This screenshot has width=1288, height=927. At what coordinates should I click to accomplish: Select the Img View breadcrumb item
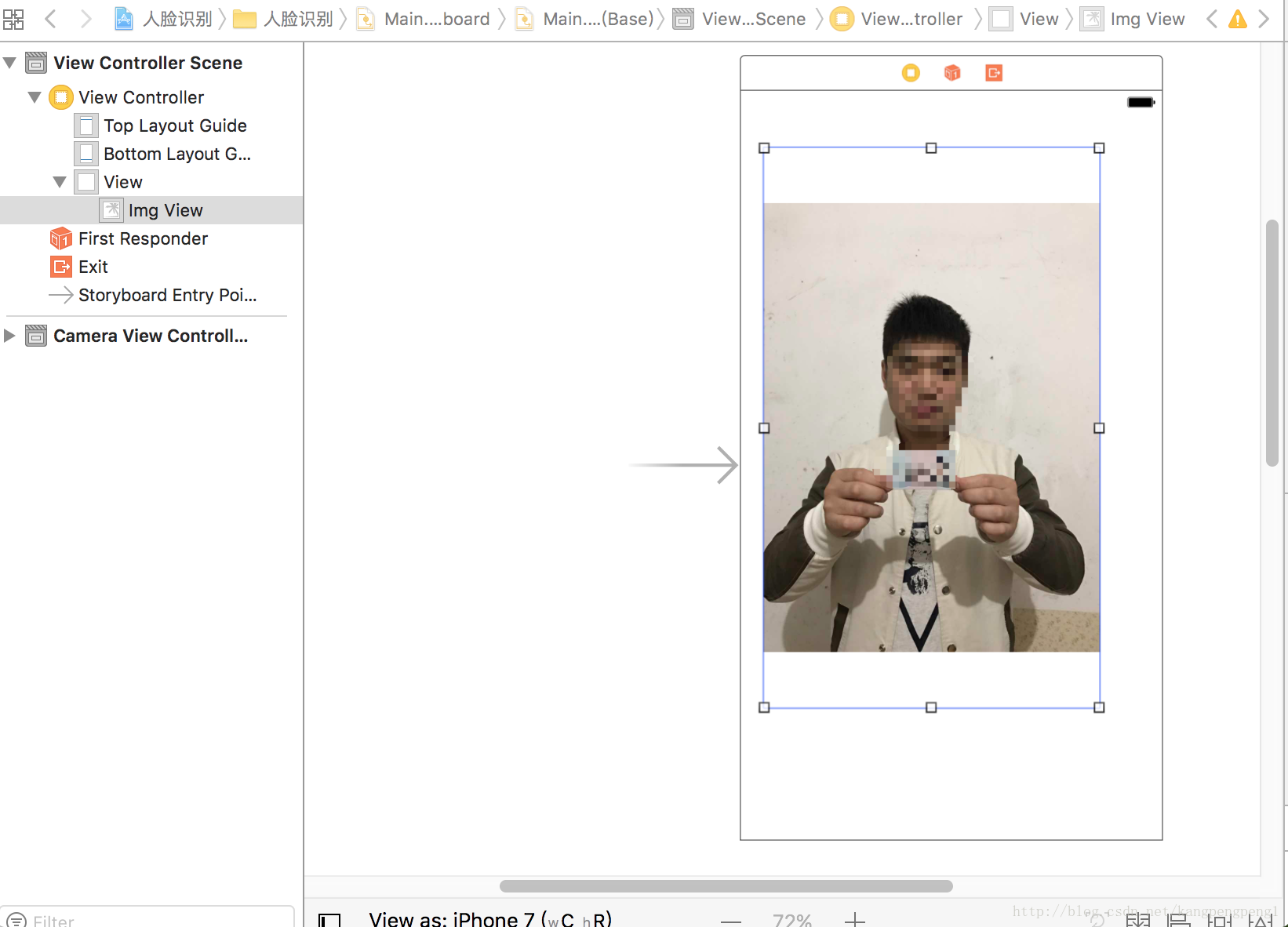pos(1133,19)
